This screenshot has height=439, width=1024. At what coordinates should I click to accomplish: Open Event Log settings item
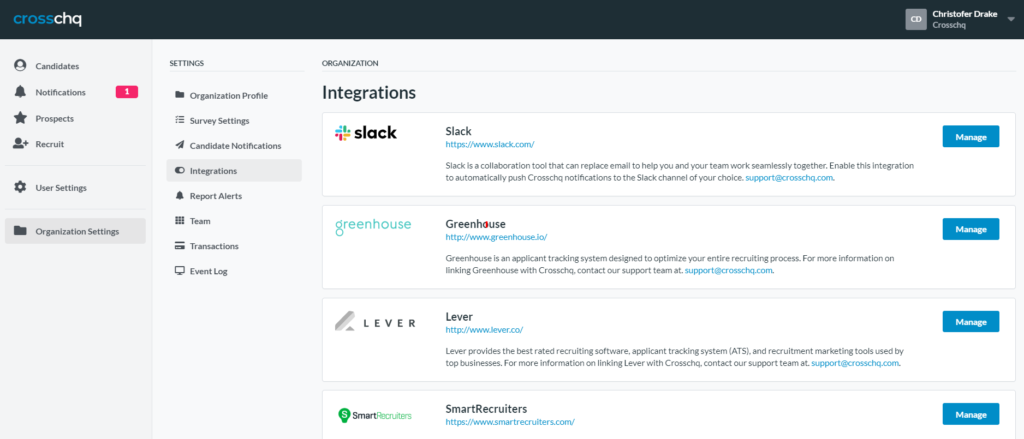tap(208, 271)
